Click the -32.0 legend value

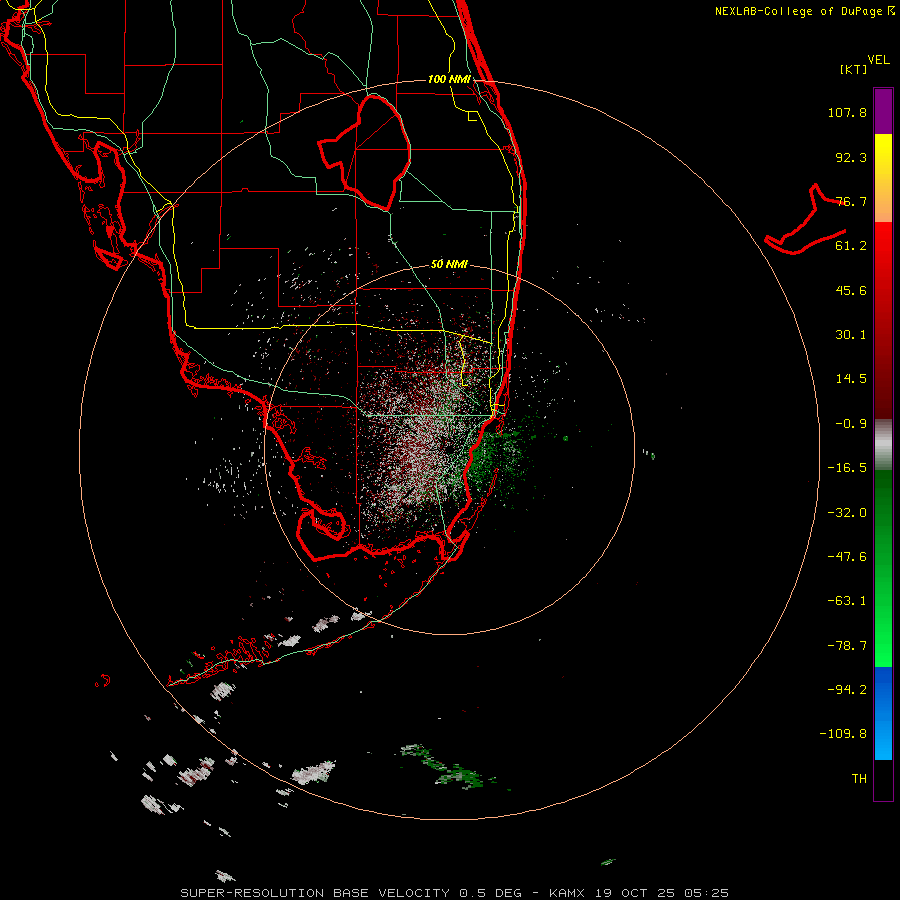click(847, 513)
